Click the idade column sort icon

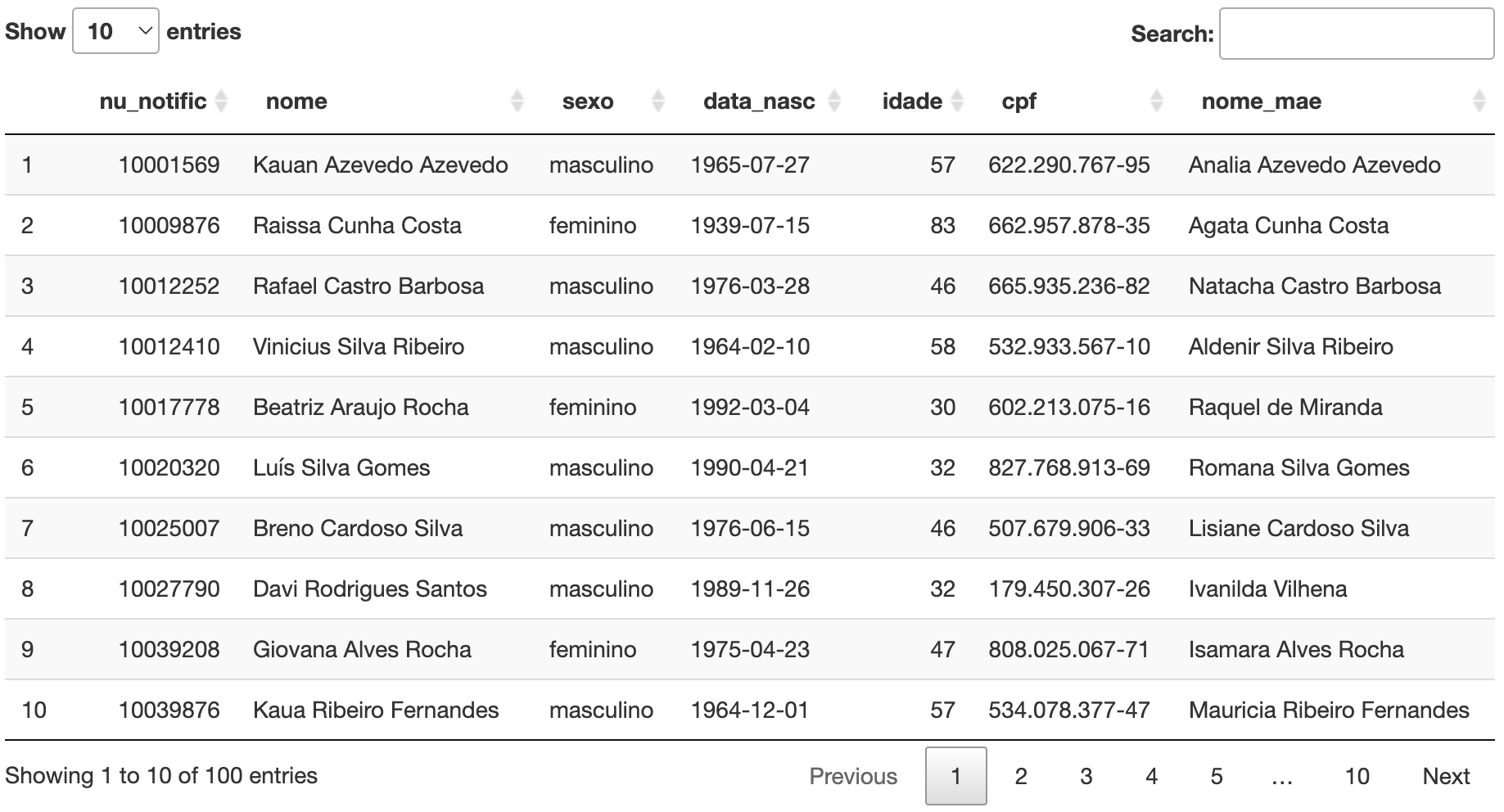tap(957, 101)
